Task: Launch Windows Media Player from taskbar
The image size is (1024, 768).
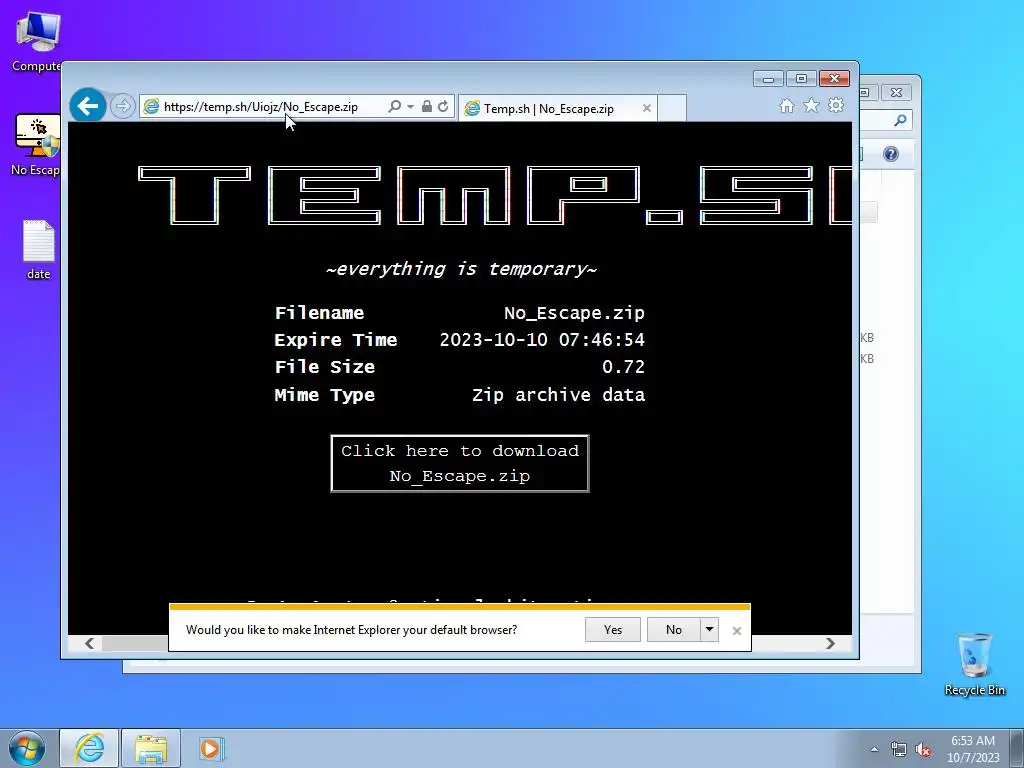Action: [x=211, y=748]
